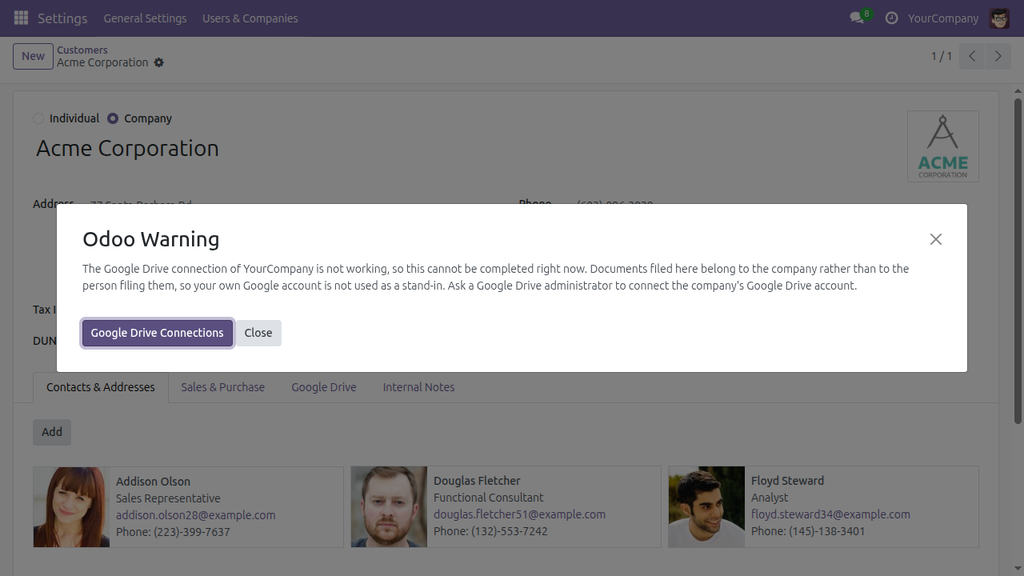Image resolution: width=1024 pixels, height=576 pixels.
Task: Select the Individual radio option
Action: [39, 118]
